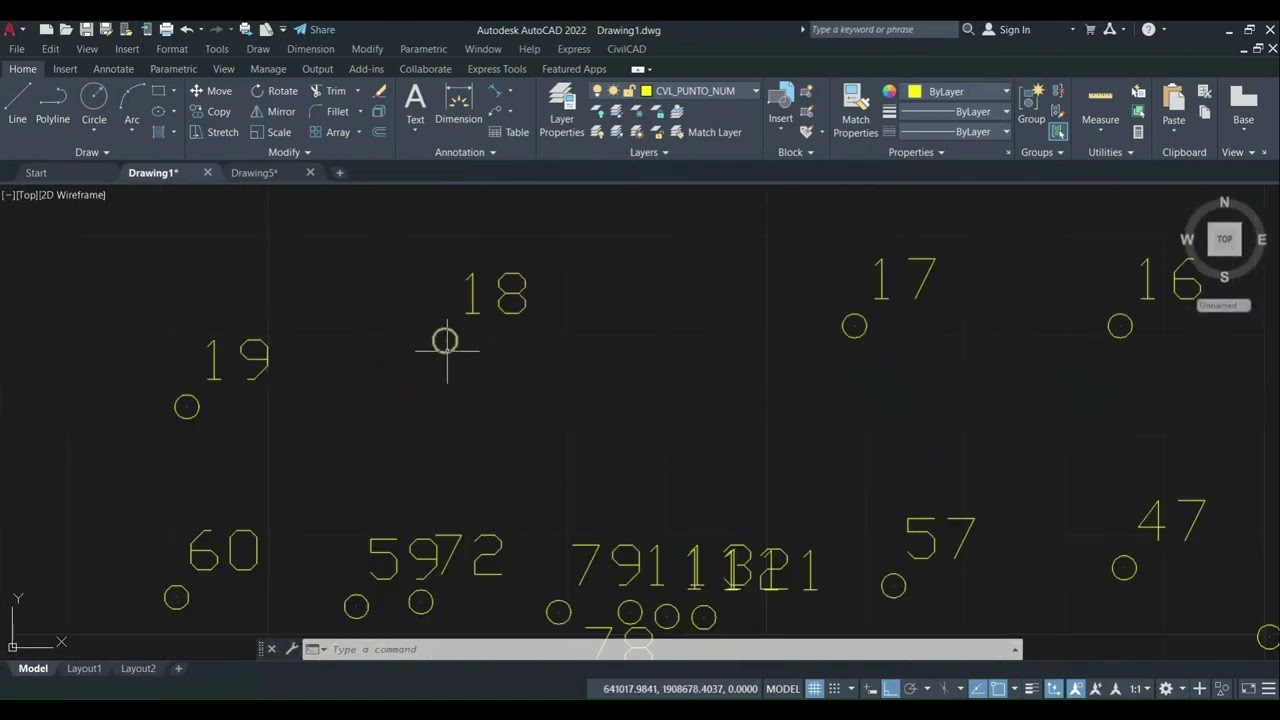Image resolution: width=1280 pixels, height=720 pixels.
Task: Expand the Draw panel
Action: 93,152
